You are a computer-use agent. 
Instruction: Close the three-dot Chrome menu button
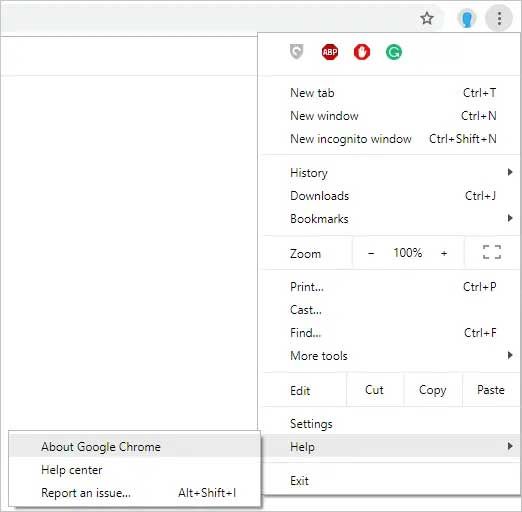pos(499,18)
